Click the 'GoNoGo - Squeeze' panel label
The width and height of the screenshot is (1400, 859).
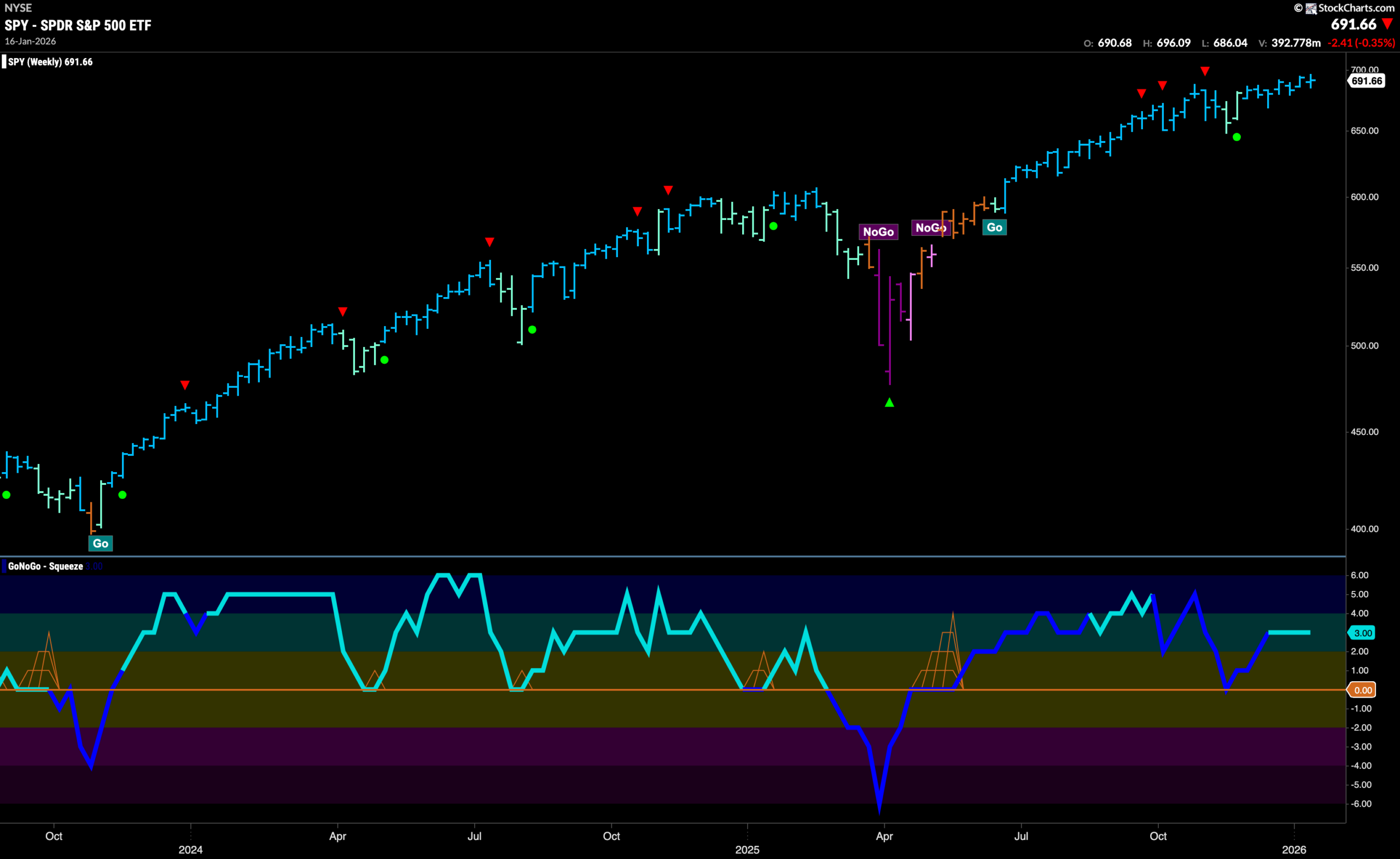point(45,566)
